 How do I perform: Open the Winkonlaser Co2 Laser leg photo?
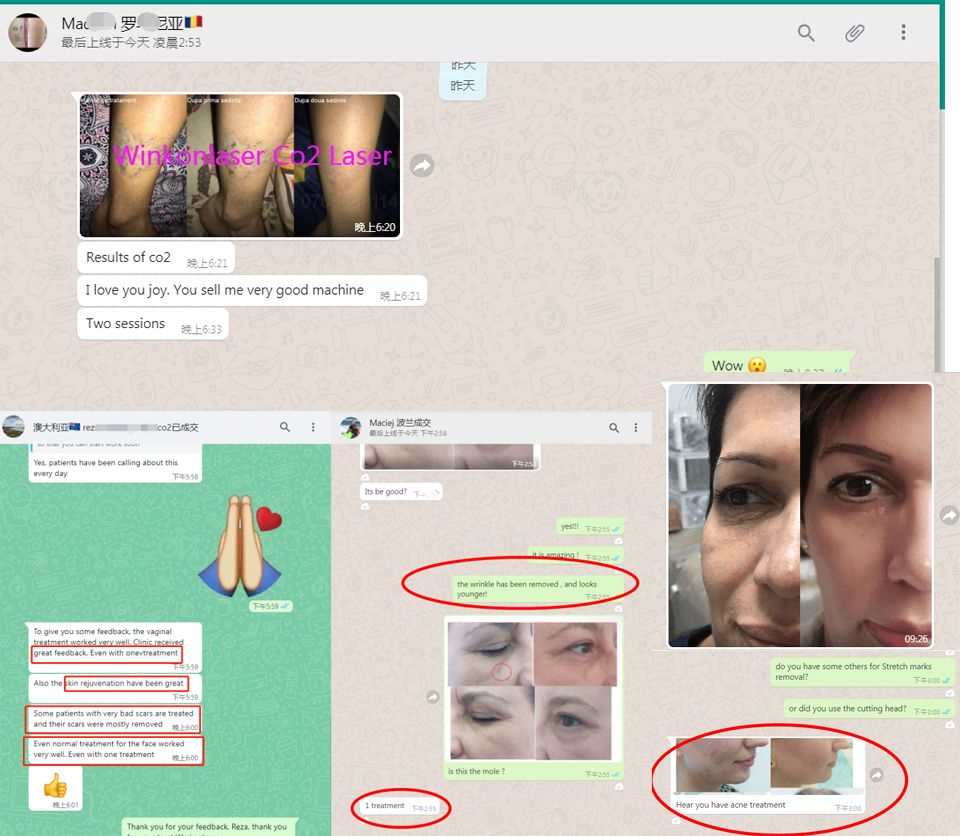tap(240, 165)
